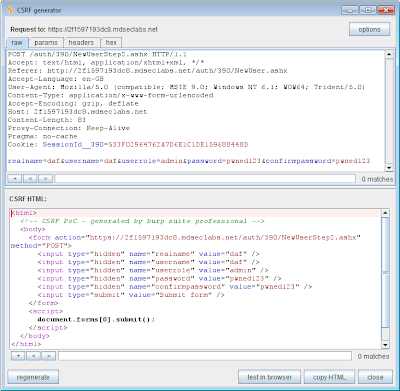Click the request pane scroll up arrow

click(x=389, y=54)
